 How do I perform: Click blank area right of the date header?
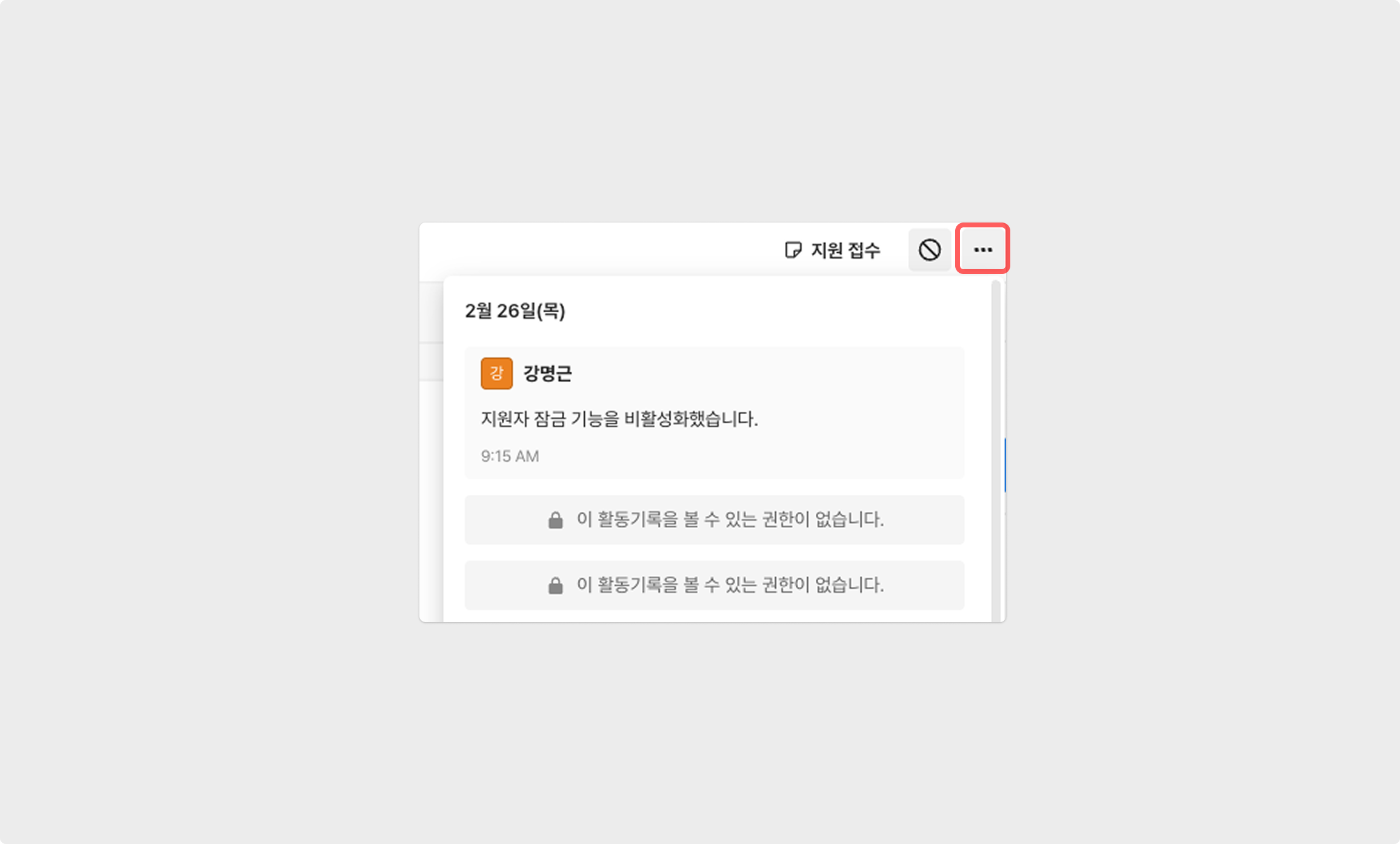(x=776, y=311)
